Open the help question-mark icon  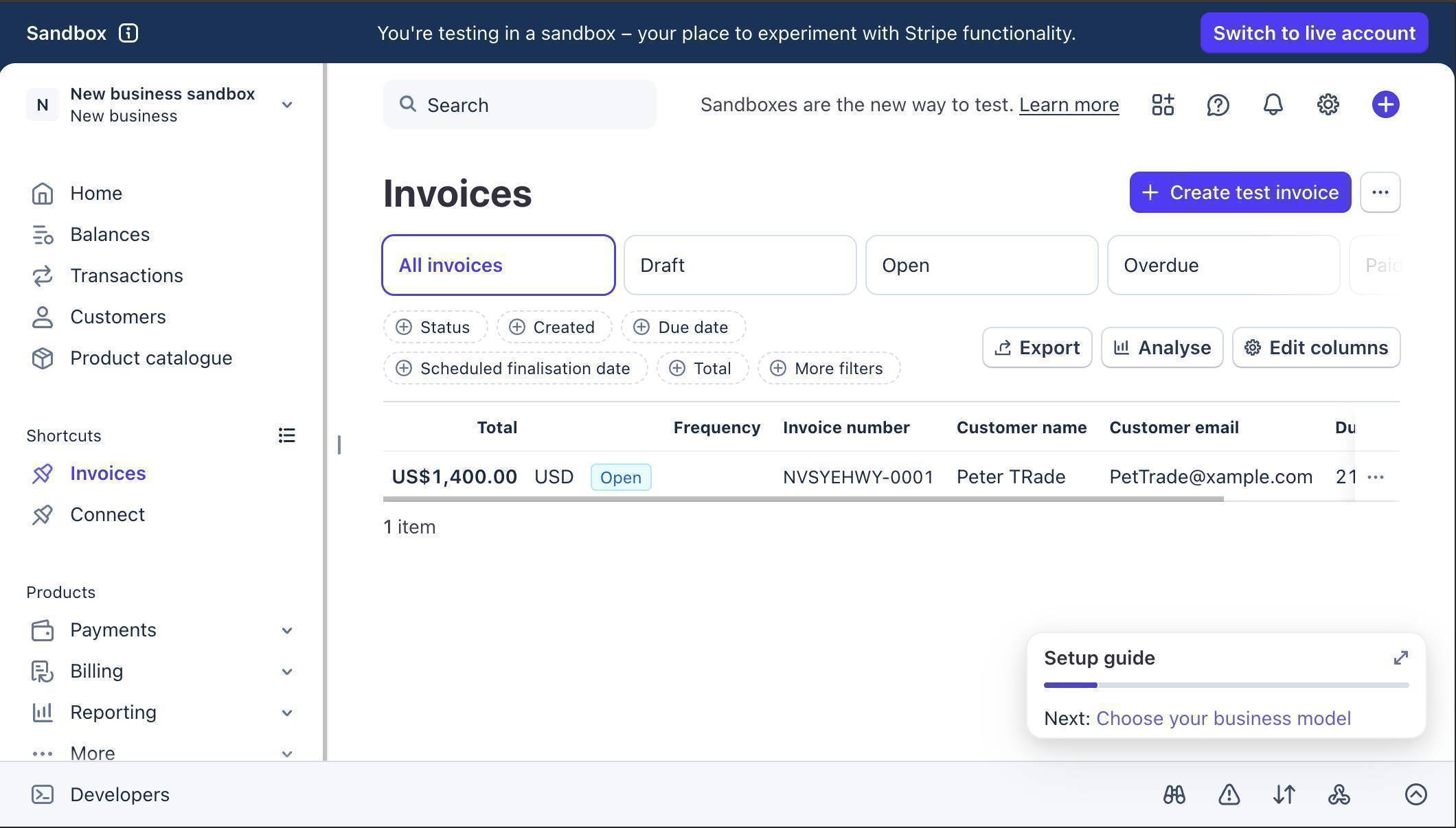point(1217,104)
